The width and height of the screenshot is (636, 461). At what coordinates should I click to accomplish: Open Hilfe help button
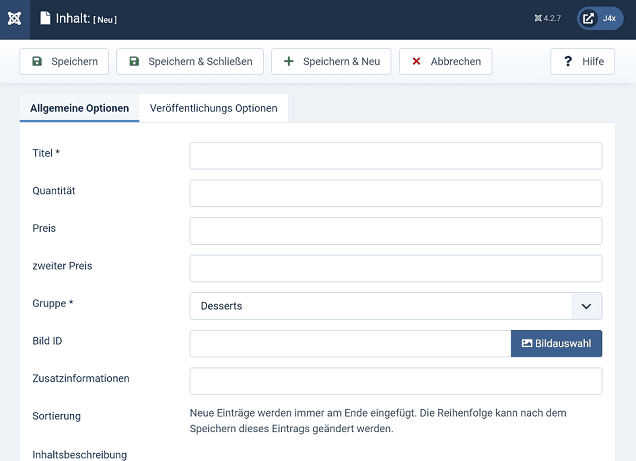click(x=582, y=62)
